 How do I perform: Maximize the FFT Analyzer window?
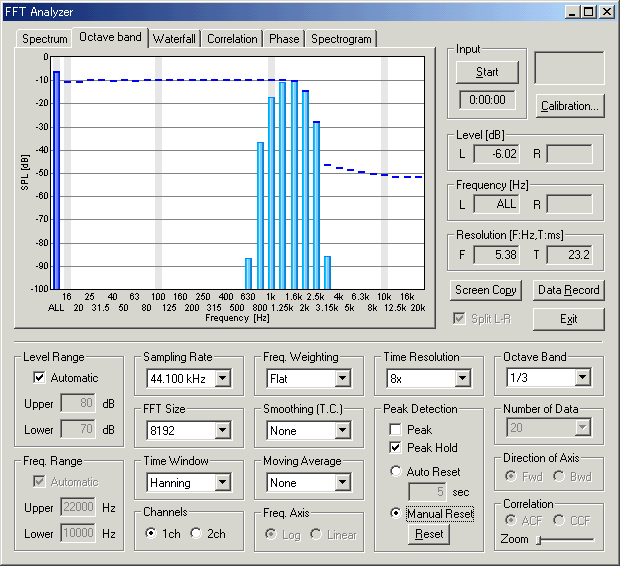[588, 12]
